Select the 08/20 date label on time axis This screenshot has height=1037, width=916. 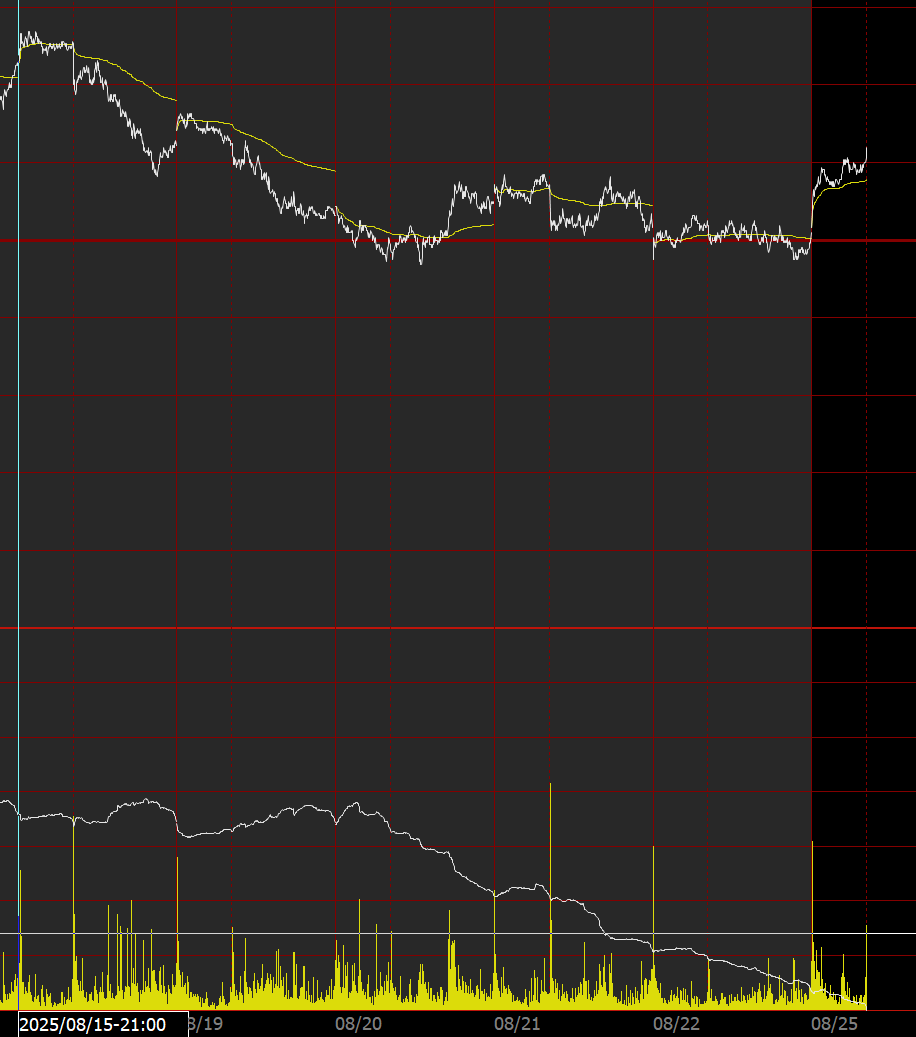pos(358,1024)
